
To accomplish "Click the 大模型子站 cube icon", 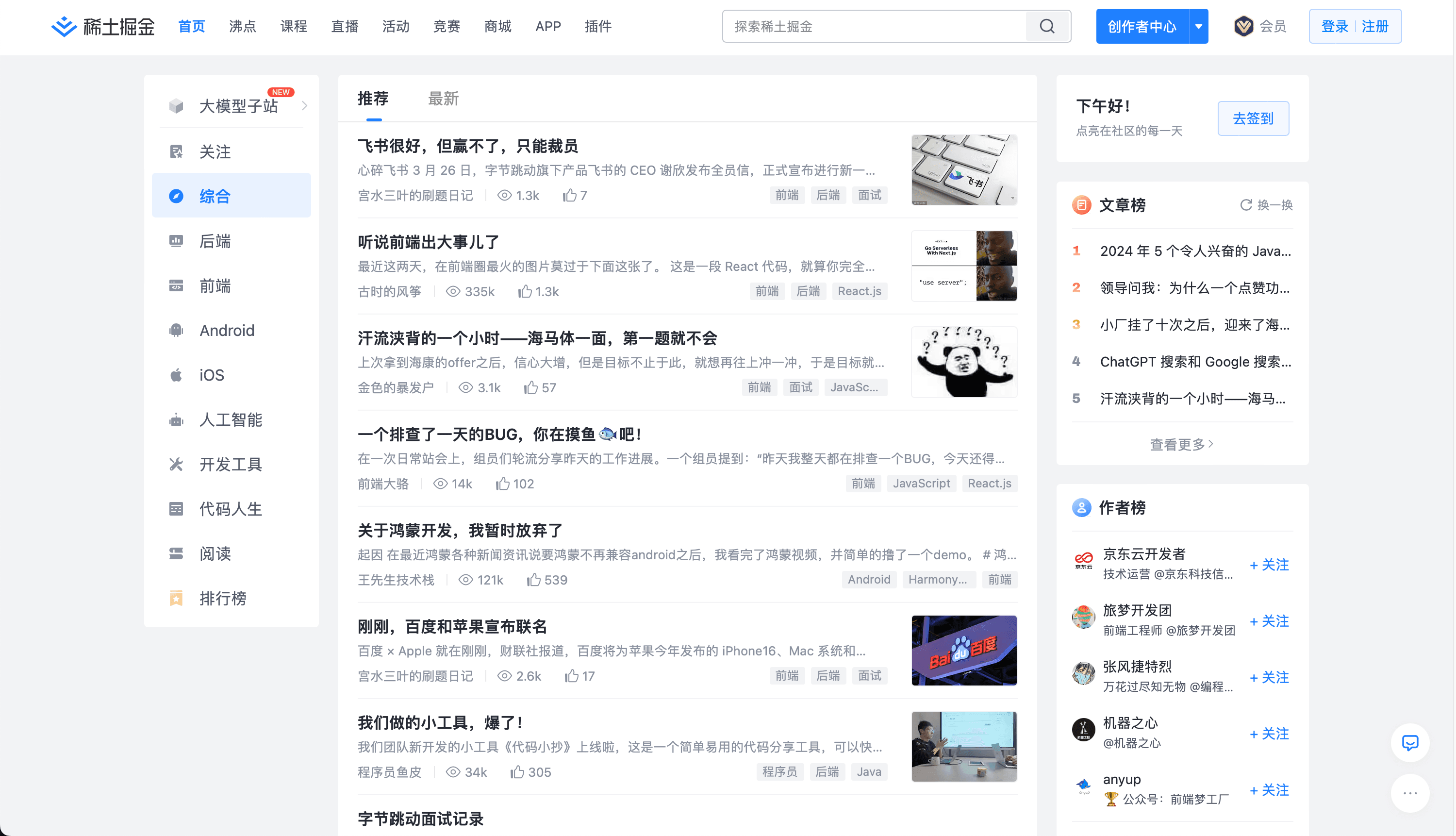I will (176, 106).
